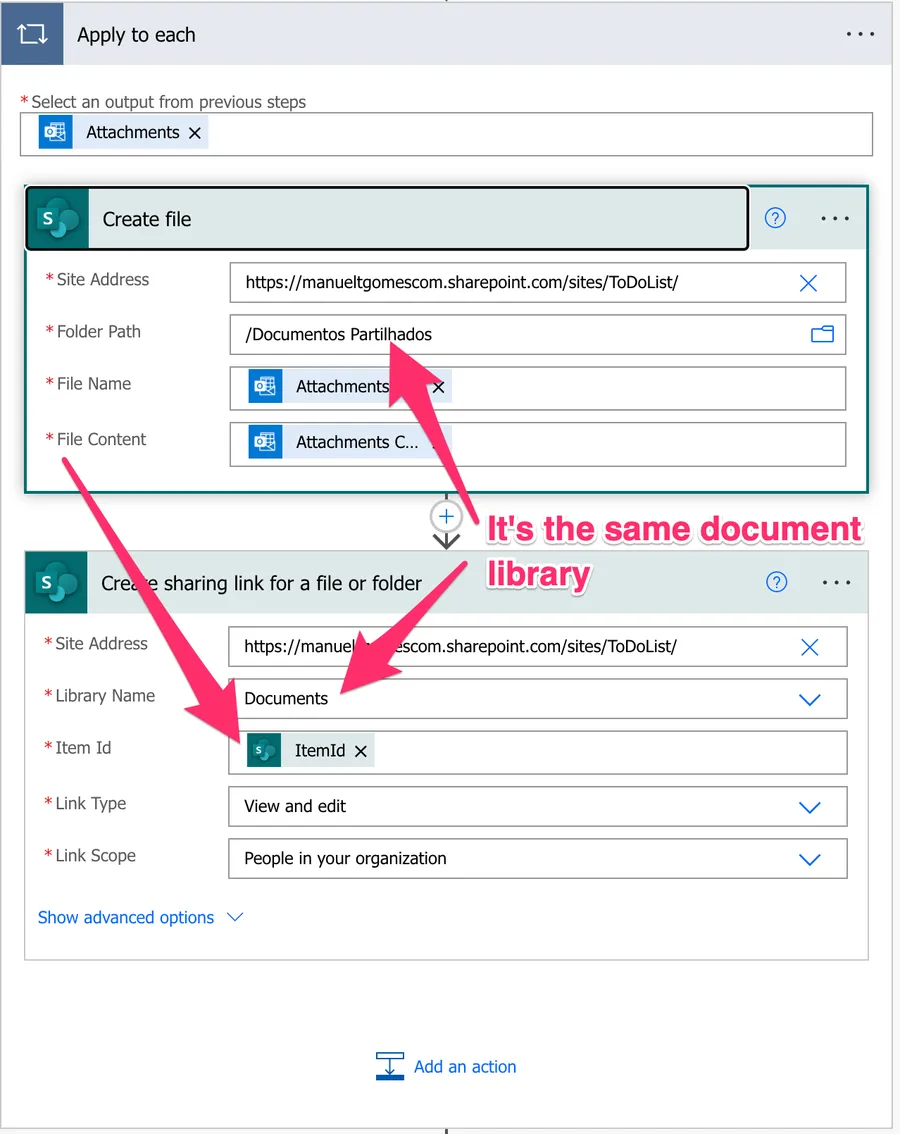Remove the Attachments token from output field

pyautogui.click(x=195, y=133)
